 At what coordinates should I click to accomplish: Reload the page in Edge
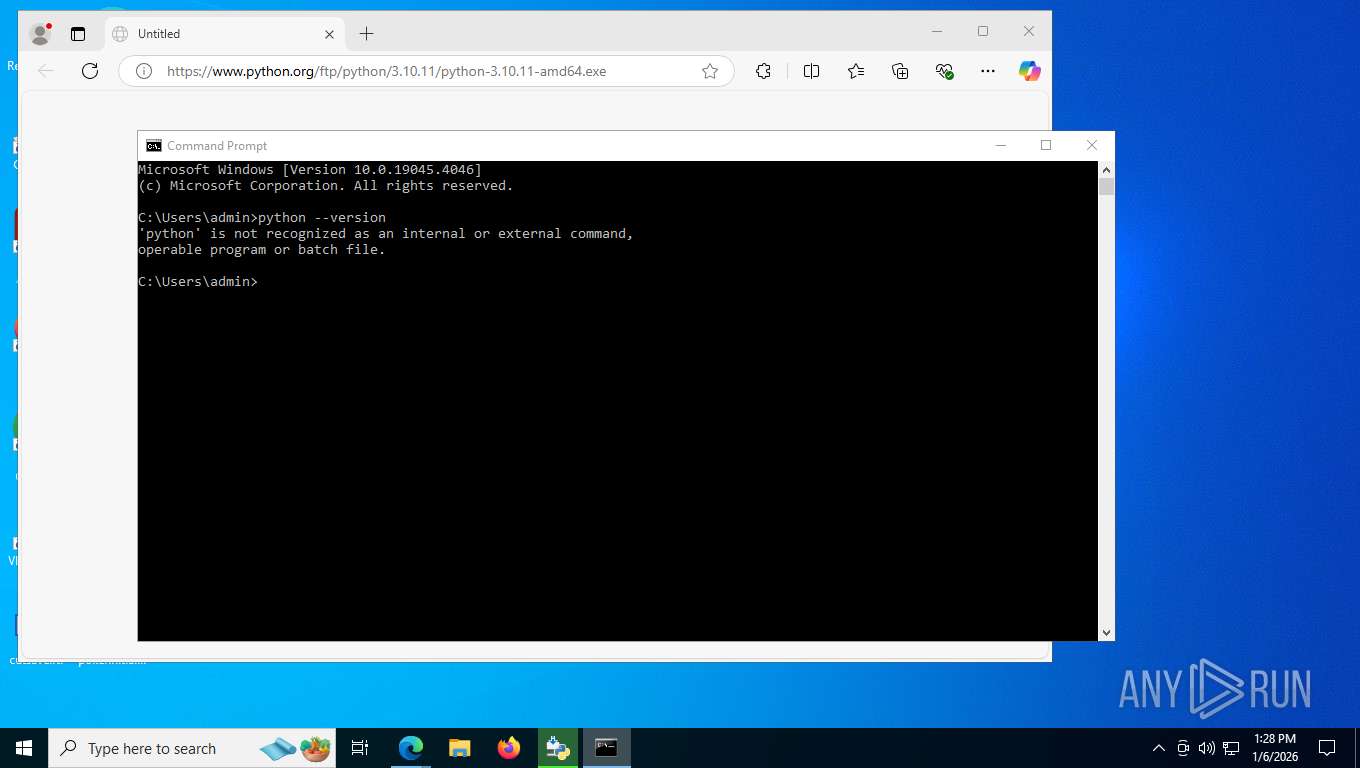90,71
